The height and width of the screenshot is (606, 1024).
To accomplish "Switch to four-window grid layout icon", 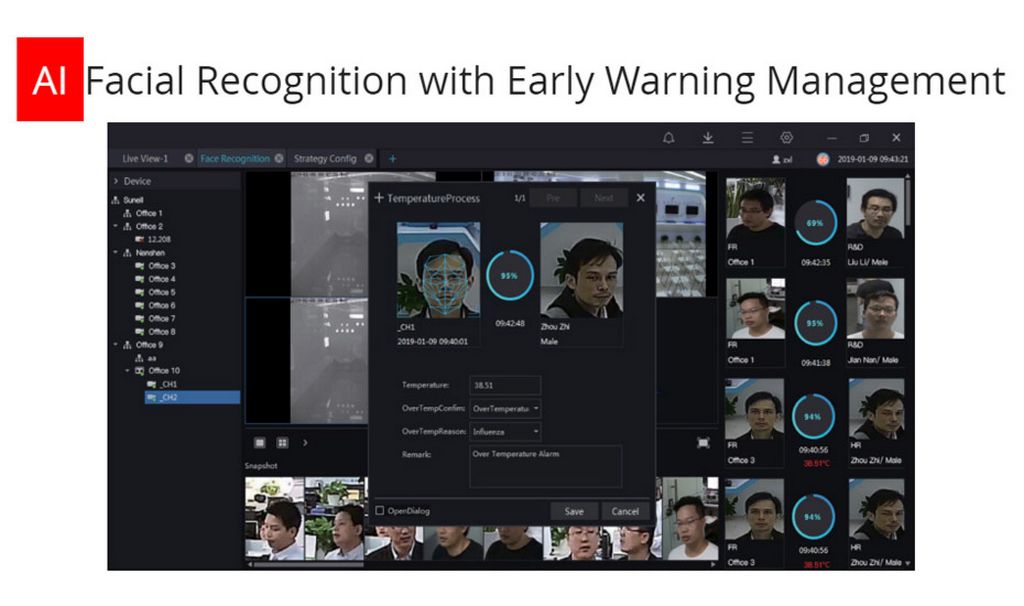I will (x=282, y=443).
